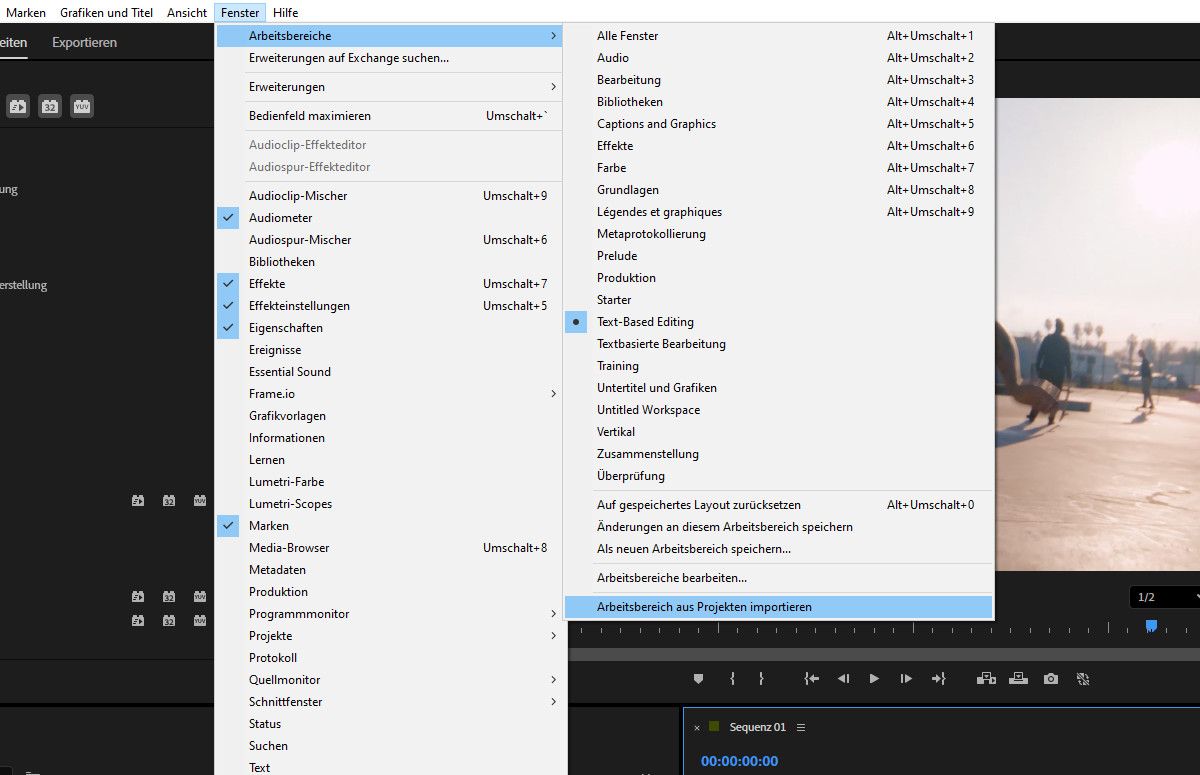Image resolution: width=1200 pixels, height=775 pixels.
Task: Toggle the large YUV effects filter icon
Action: [82, 106]
